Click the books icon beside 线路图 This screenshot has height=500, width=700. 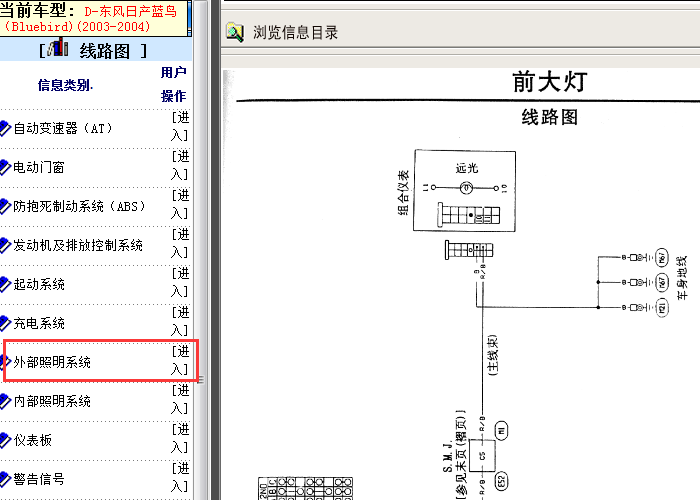tap(58, 48)
